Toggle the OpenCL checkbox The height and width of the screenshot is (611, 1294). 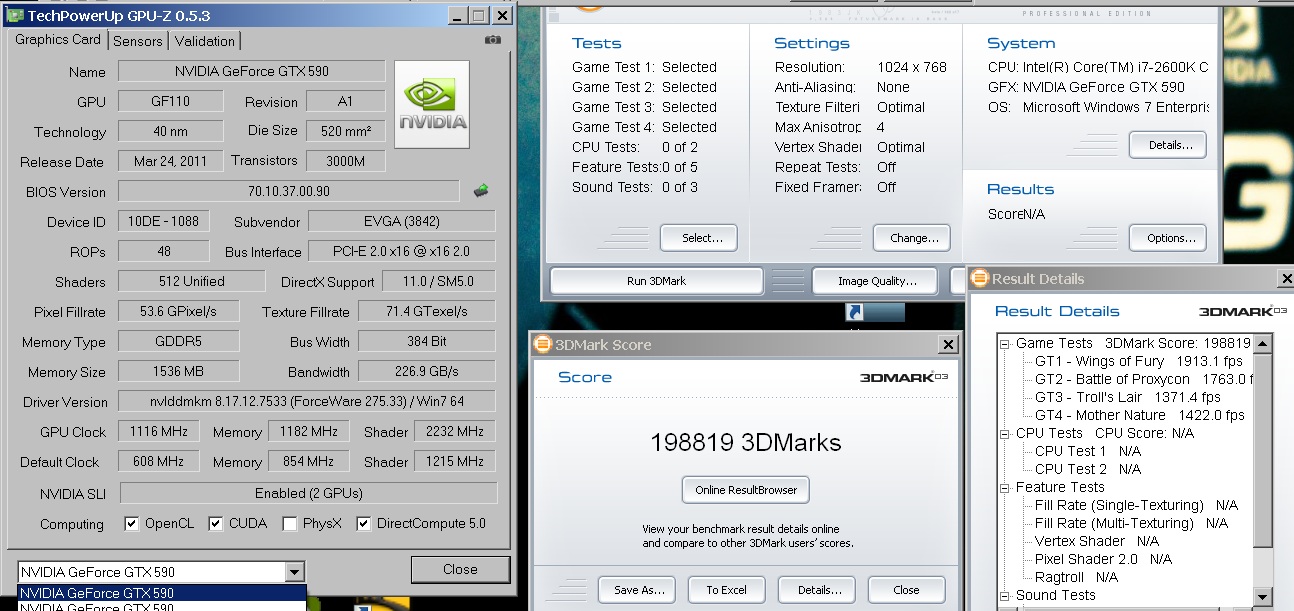point(131,523)
